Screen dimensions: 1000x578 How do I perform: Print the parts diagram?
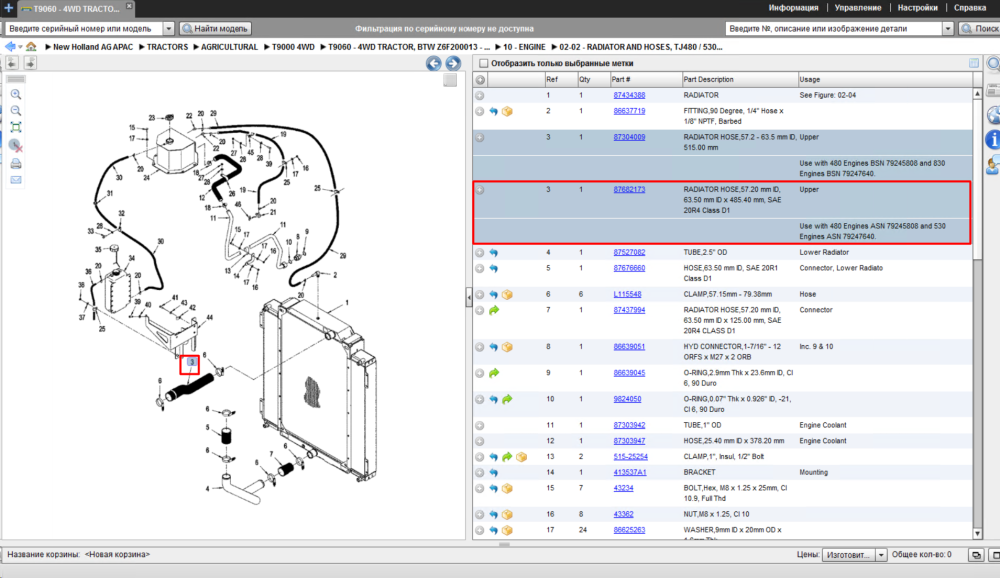[16, 163]
